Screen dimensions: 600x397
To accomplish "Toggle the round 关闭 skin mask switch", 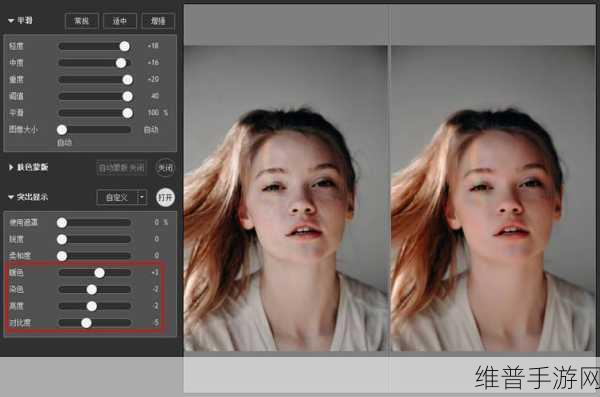I will [165, 168].
